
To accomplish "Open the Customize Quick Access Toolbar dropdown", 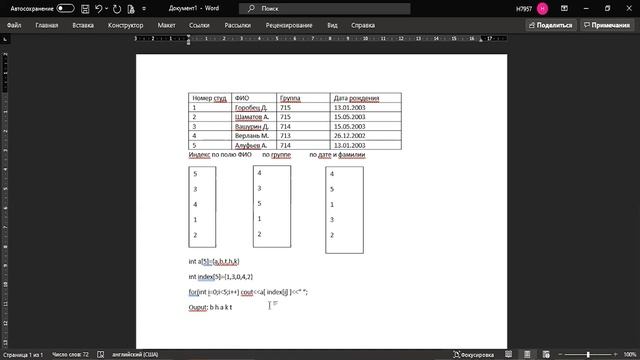I will pos(144,9).
